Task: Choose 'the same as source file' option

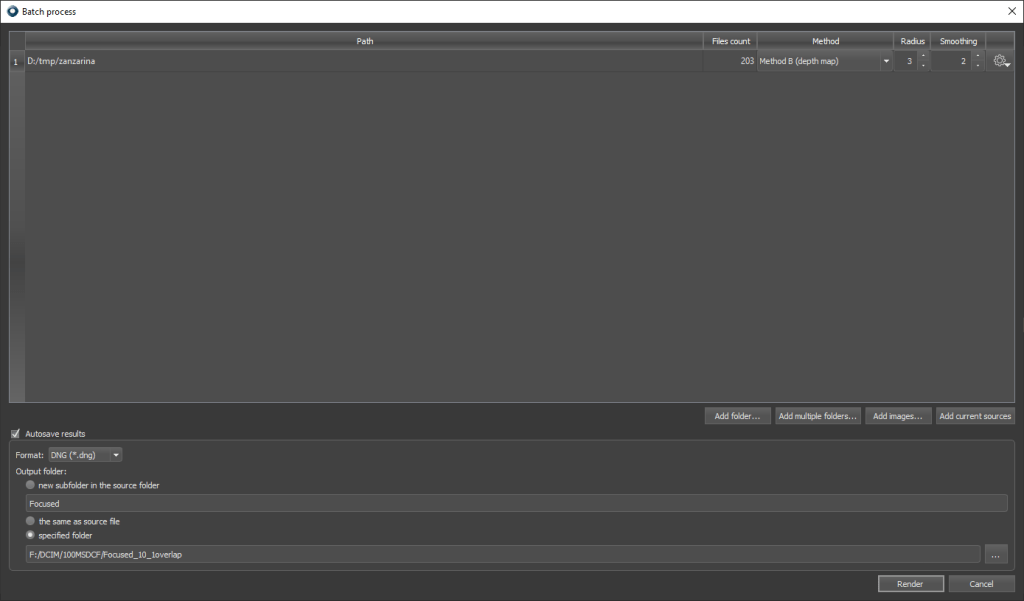Action: coord(31,521)
